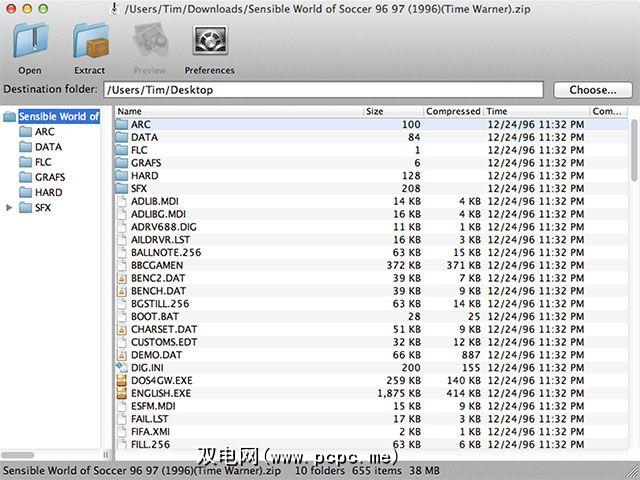Select the SFX folder in the sidebar tree
640x480 pixels.
(43, 208)
